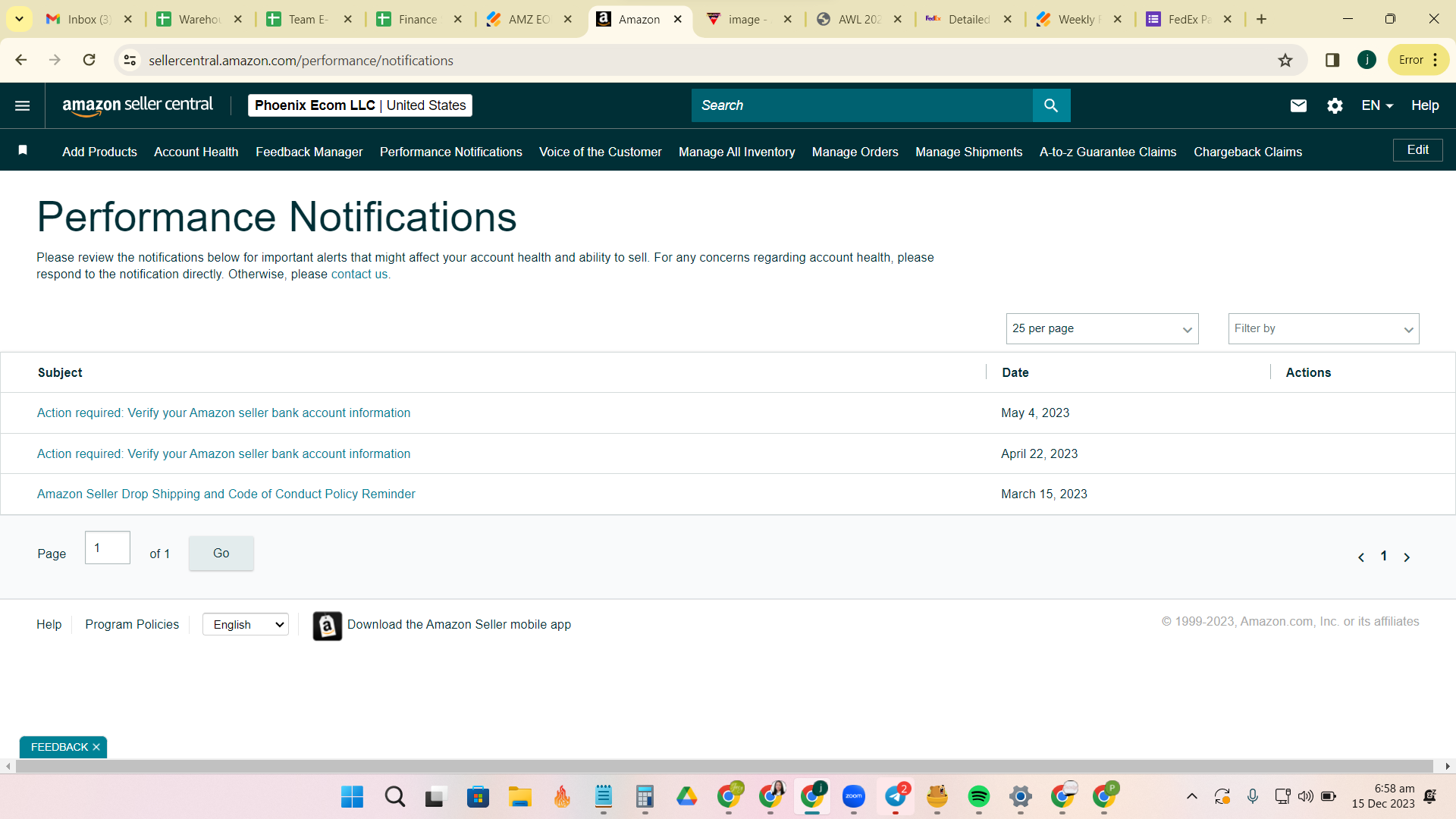1456x819 pixels.
Task: Click the contact us link
Action: (x=359, y=275)
